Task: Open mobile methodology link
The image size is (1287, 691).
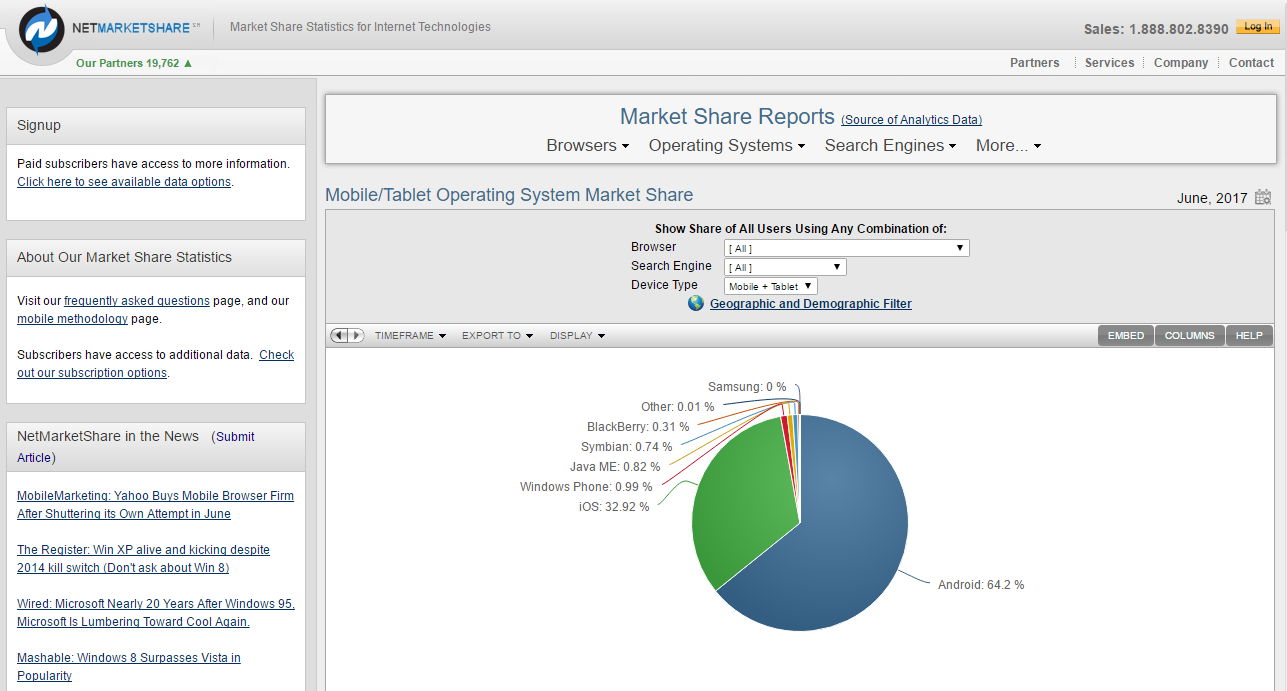Action: click(x=72, y=319)
